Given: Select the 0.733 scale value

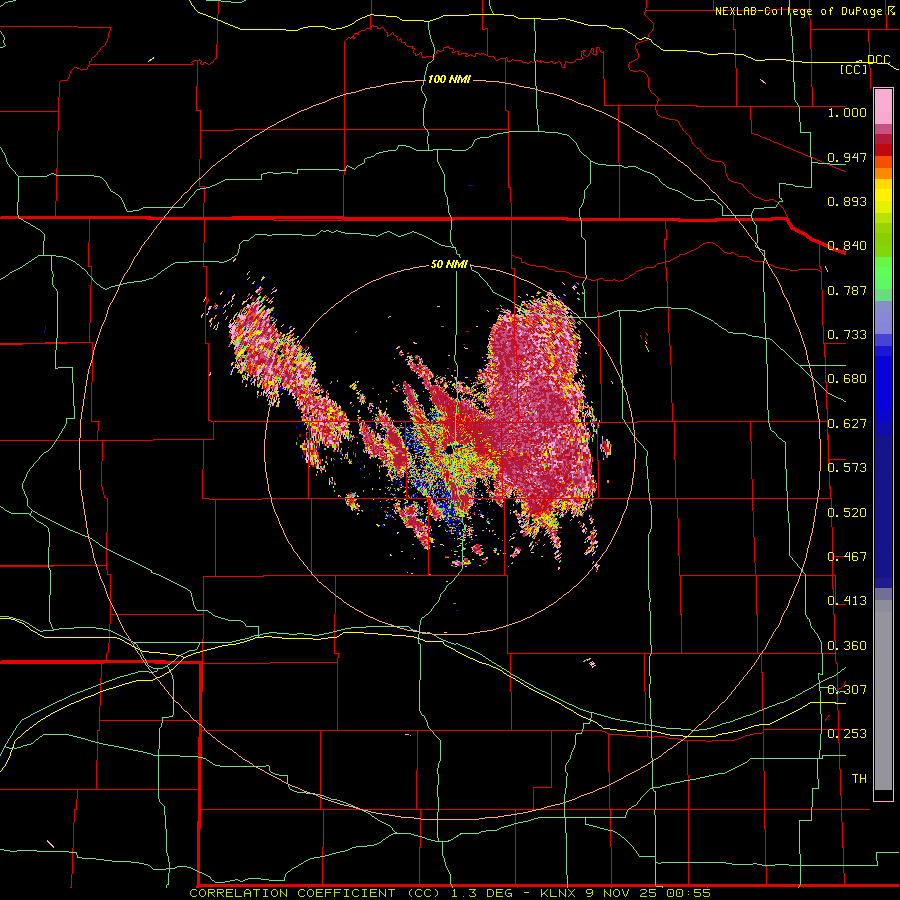Looking at the screenshot, I should (847, 335).
